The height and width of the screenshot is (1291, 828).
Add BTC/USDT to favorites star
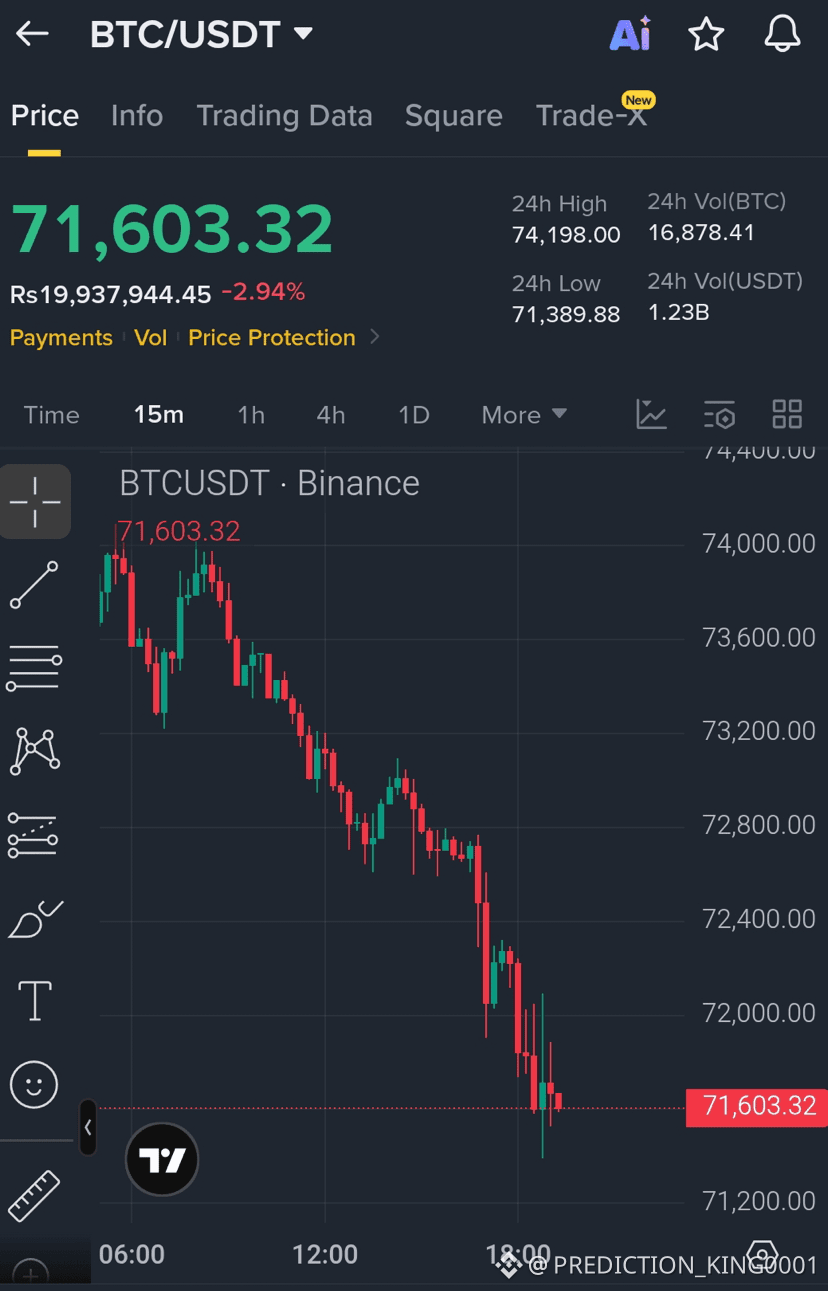point(706,34)
